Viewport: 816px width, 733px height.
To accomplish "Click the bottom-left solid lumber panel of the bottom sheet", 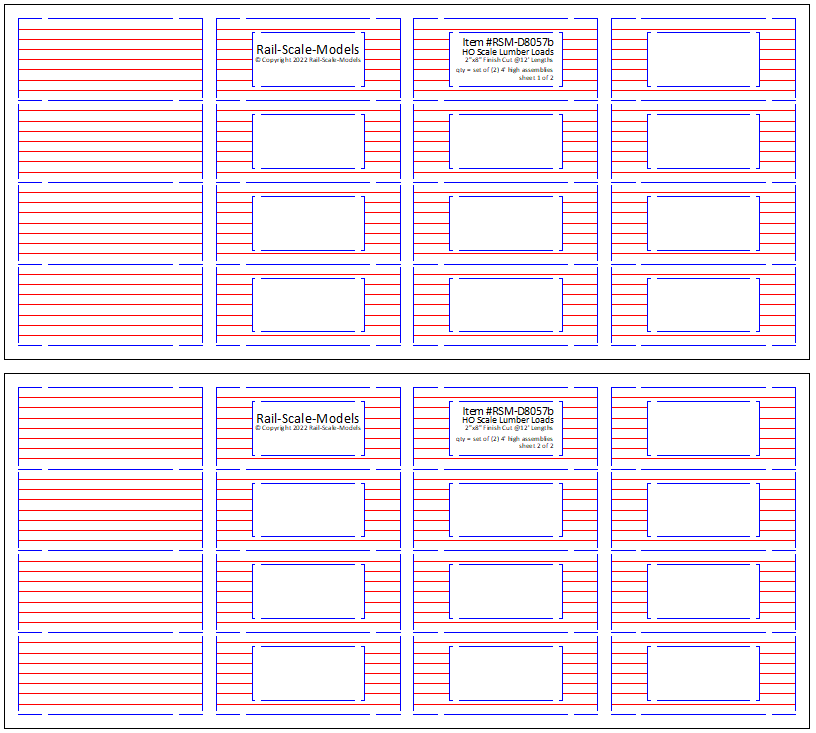I will [110, 674].
